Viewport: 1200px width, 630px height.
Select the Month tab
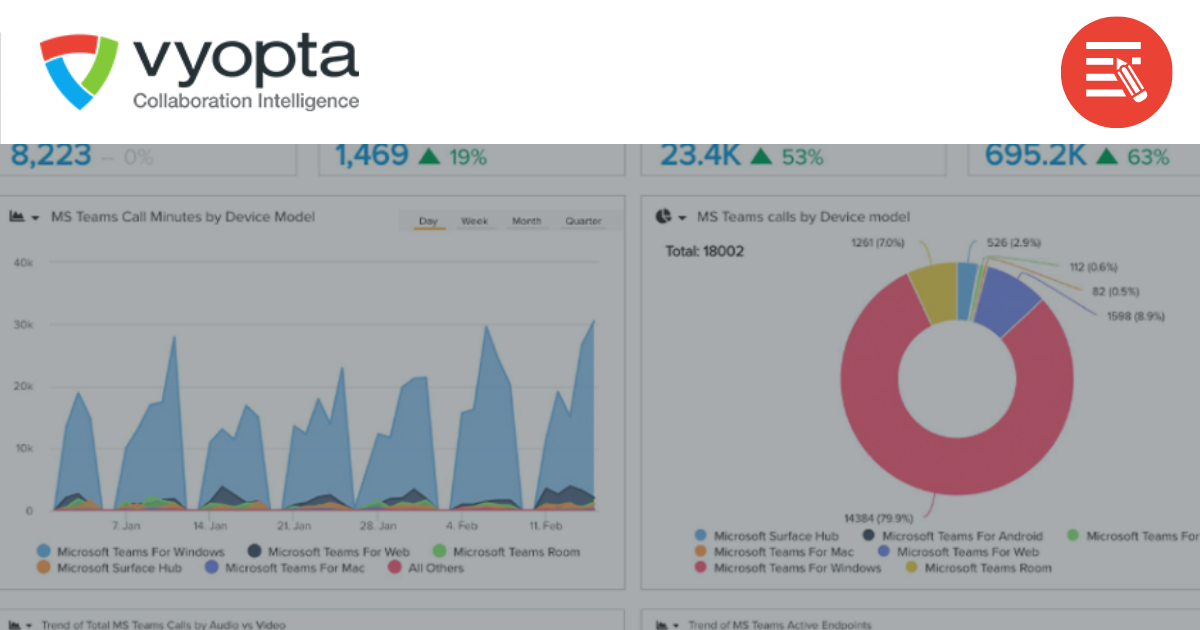tap(527, 221)
